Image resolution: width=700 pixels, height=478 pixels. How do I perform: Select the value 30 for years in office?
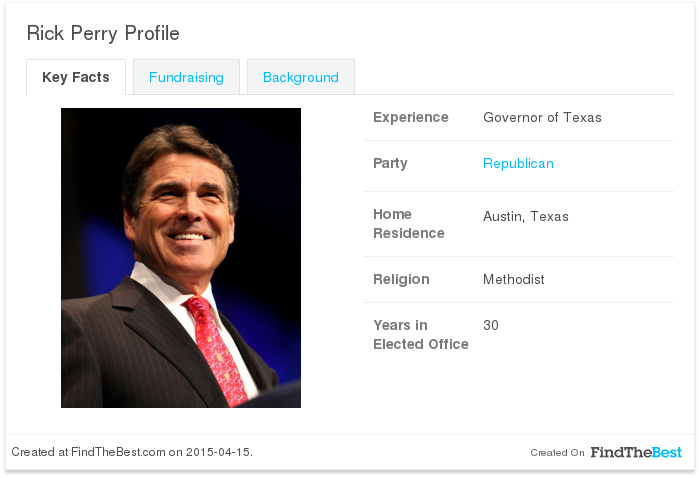pyautogui.click(x=490, y=325)
